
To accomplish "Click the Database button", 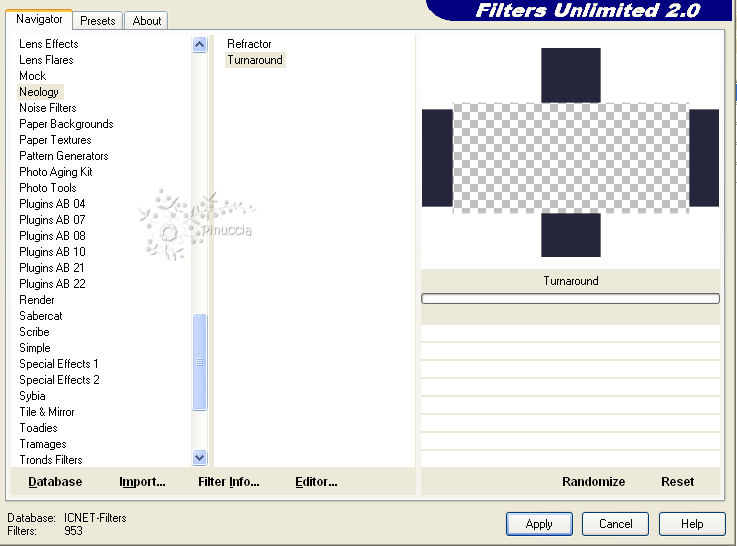I will (55, 482).
